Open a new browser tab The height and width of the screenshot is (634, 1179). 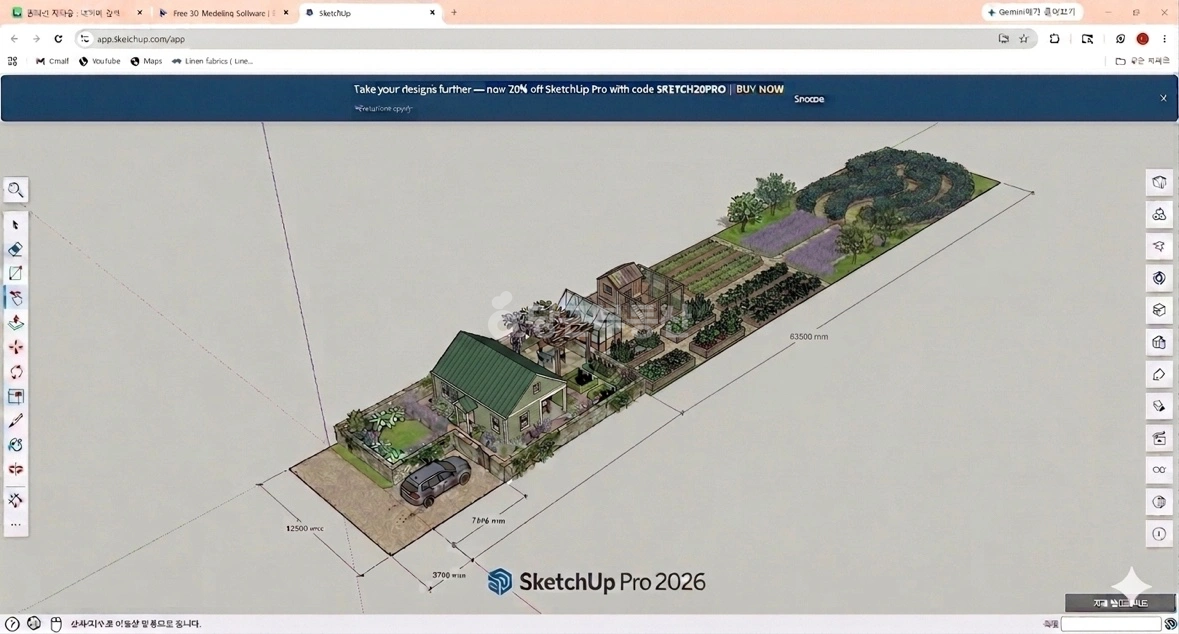click(x=454, y=13)
